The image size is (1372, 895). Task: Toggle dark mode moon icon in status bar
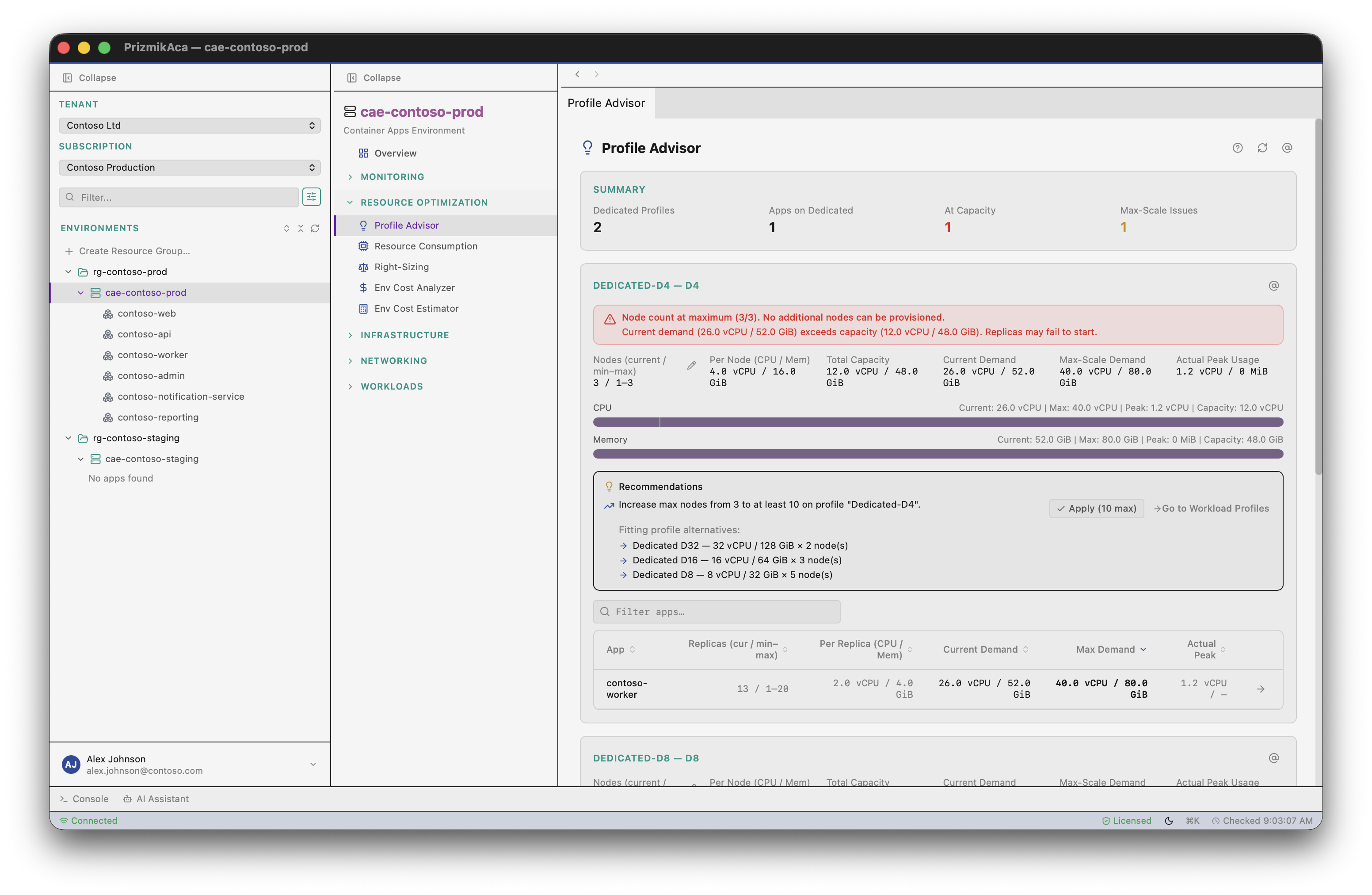1169,821
